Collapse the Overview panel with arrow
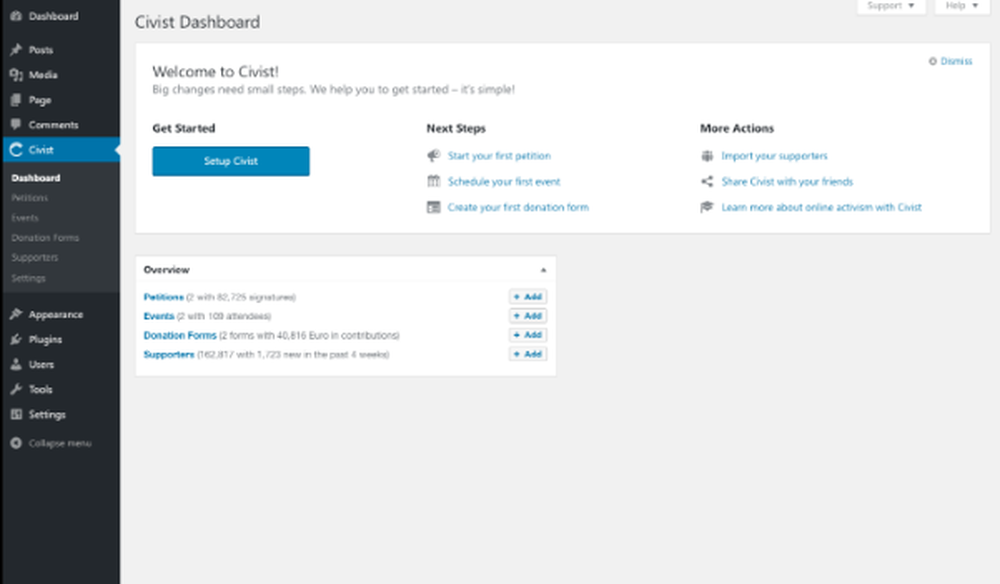 click(x=543, y=270)
